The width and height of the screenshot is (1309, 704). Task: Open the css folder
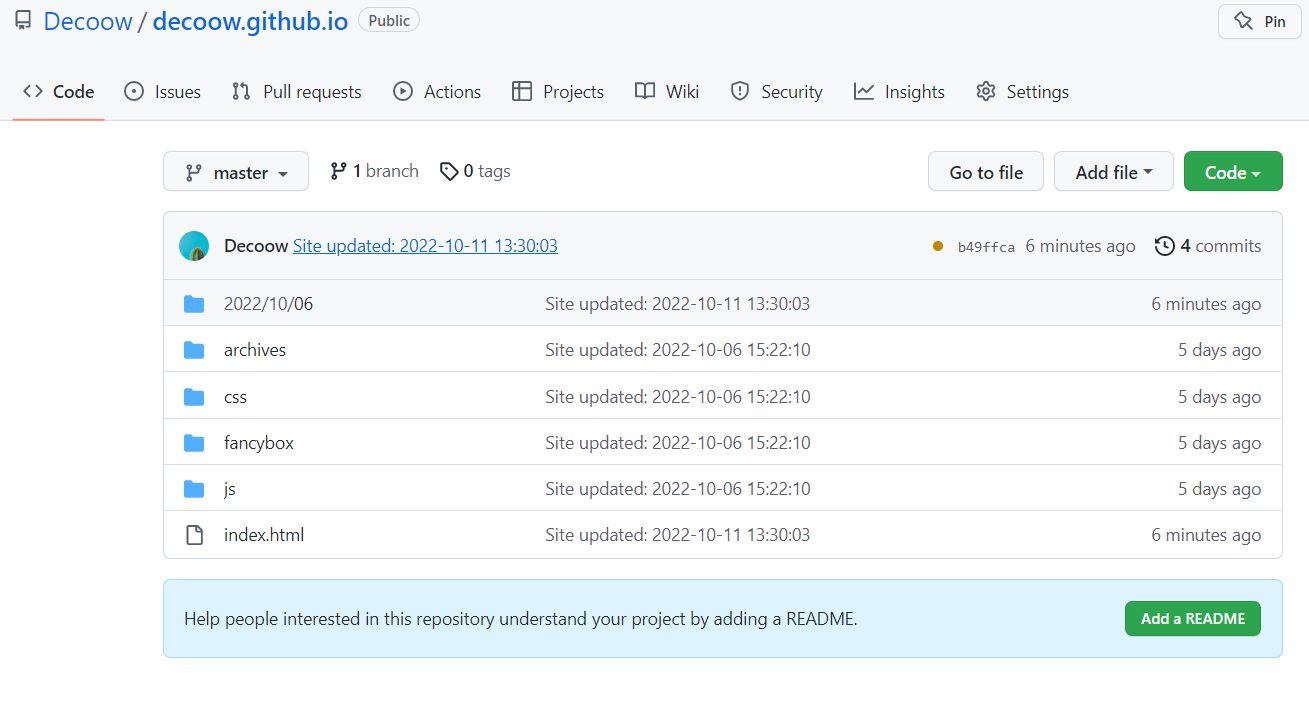coord(235,397)
